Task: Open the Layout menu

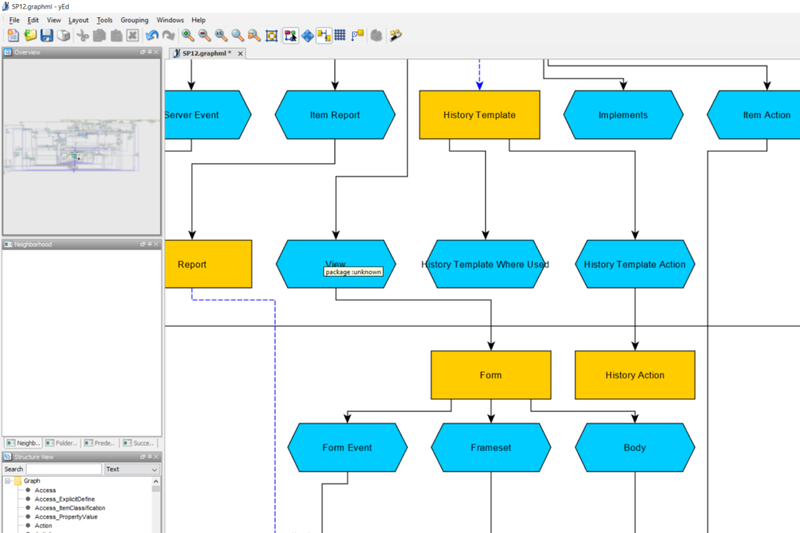Action: point(78,20)
